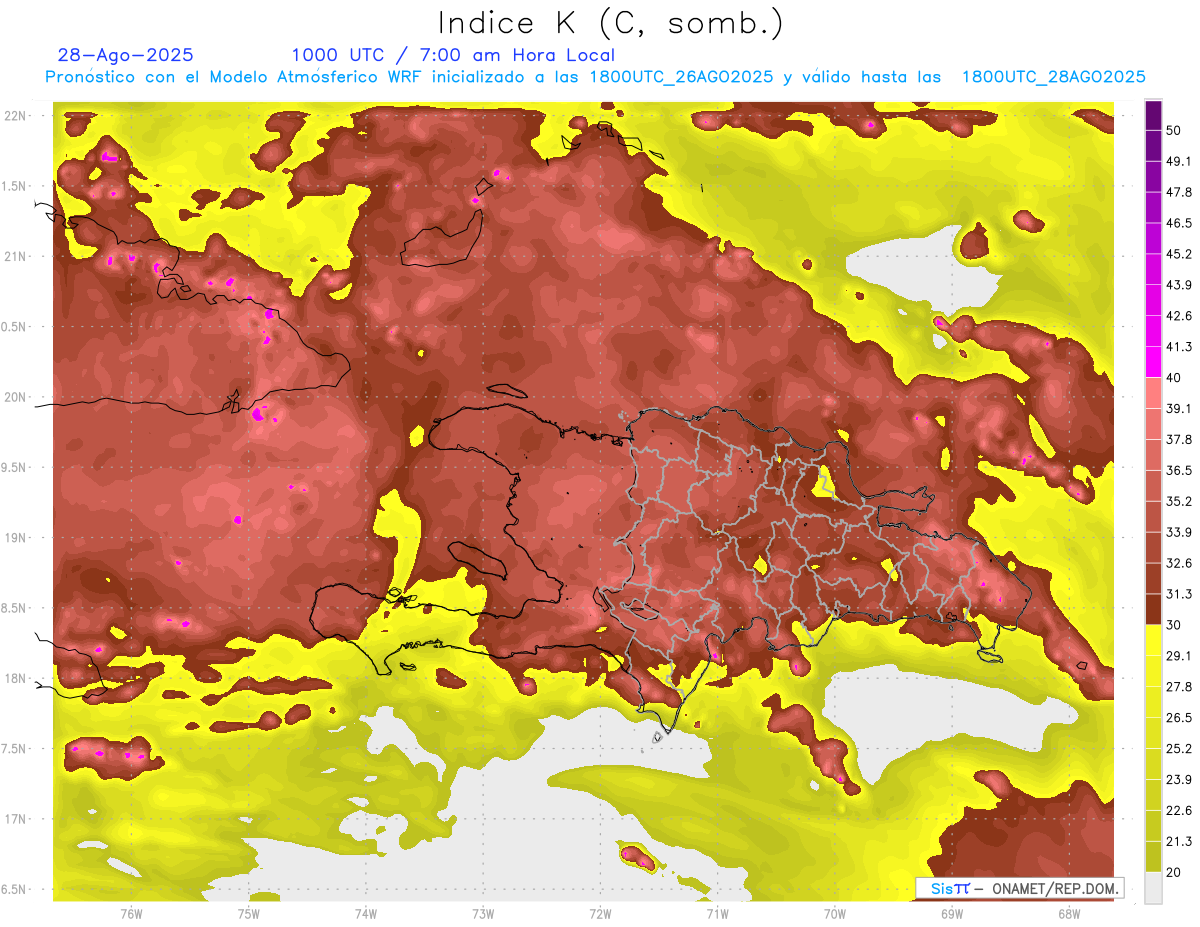Screen dimensions: 1200x927
Task: Click the title "Indice K (C, somb.)"
Action: click(x=610, y=23)
